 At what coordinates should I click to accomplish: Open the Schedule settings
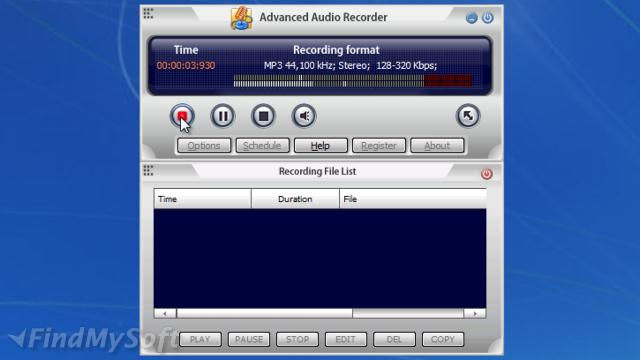(x=262, y=146)
